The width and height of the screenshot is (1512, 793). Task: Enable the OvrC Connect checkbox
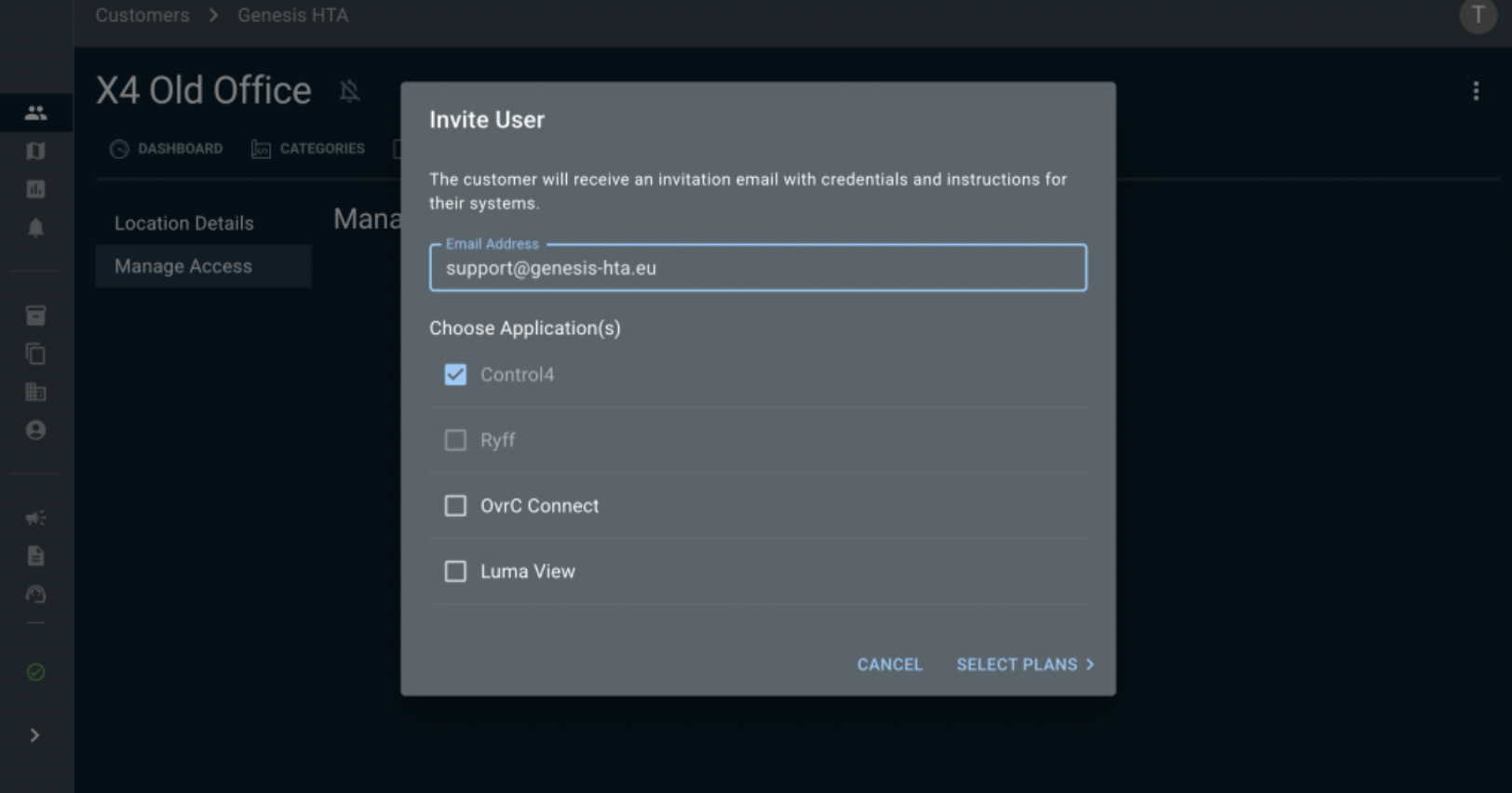455,505
